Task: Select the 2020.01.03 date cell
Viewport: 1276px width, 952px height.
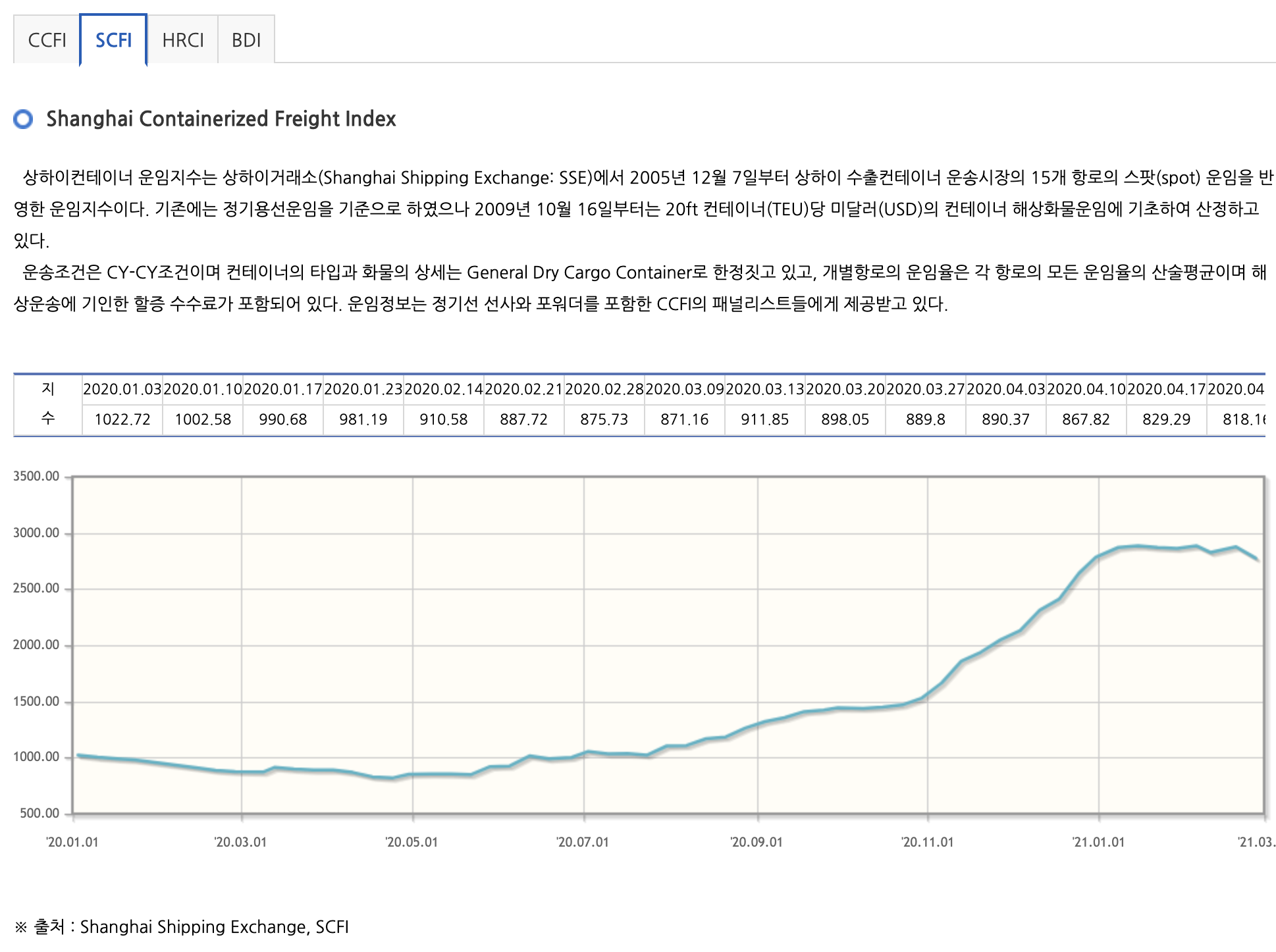Action: [x=122, y=389]
